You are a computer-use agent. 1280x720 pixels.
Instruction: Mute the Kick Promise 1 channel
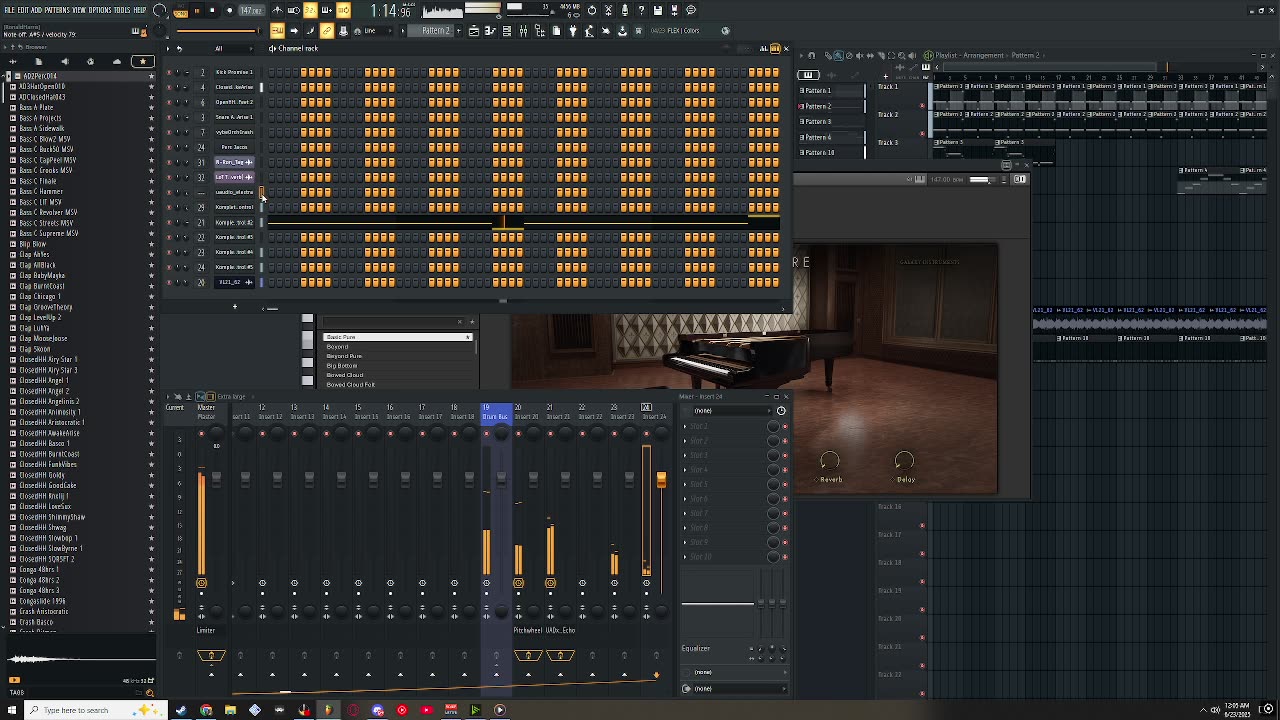(x=169, y=72)
